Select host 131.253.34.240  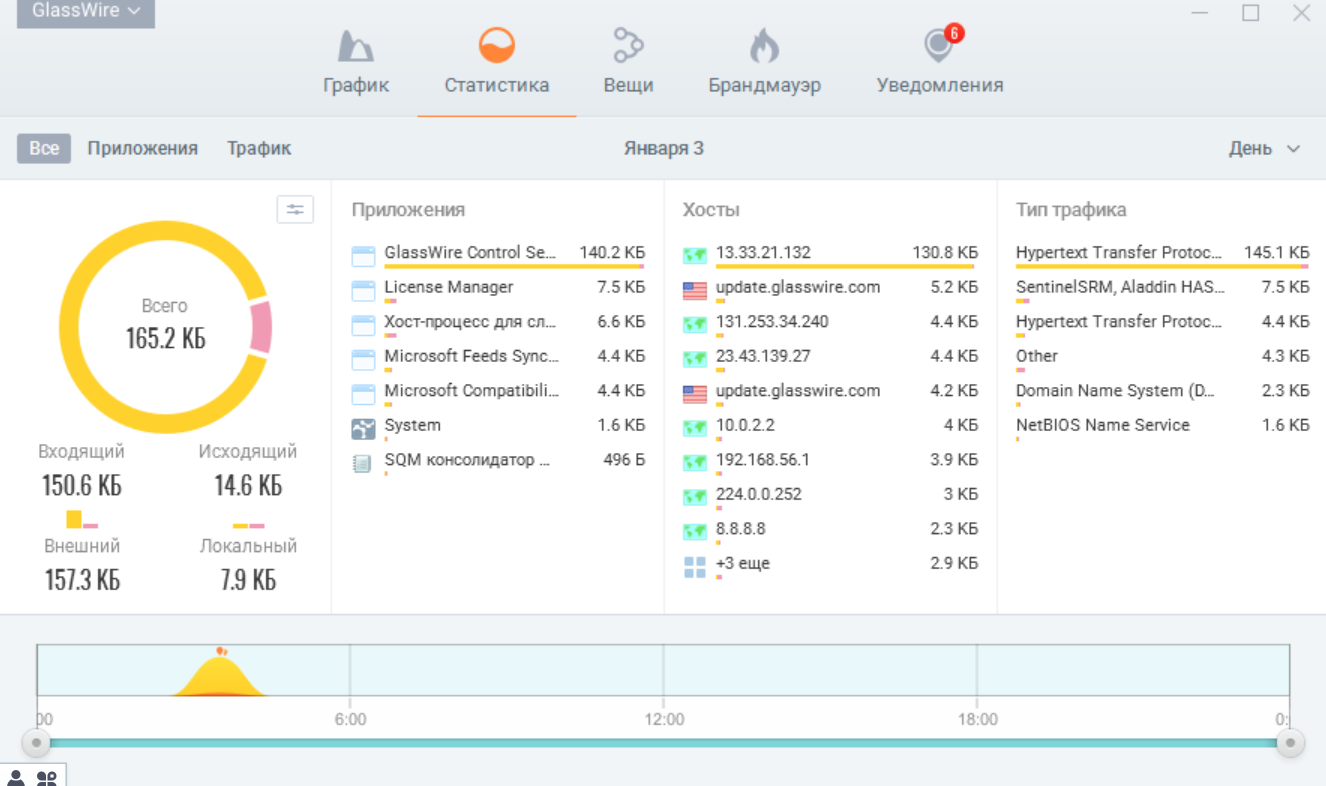(x=830, y=324)
